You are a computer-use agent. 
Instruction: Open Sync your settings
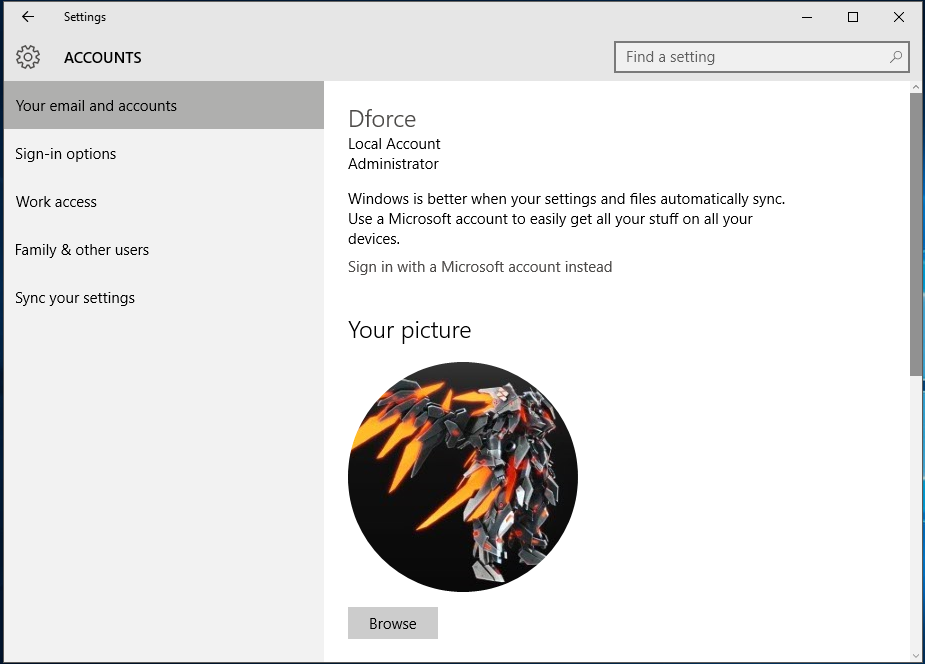164,298
